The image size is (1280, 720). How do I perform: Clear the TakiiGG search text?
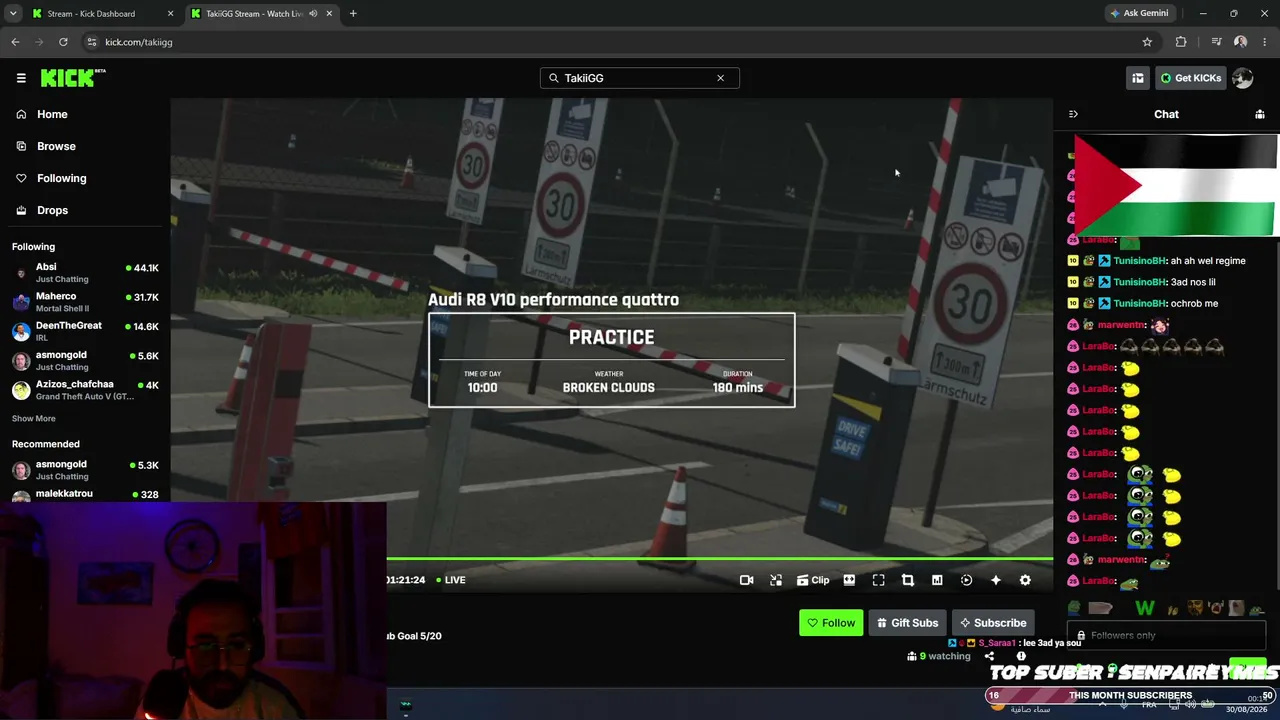[x=720, y=78]
